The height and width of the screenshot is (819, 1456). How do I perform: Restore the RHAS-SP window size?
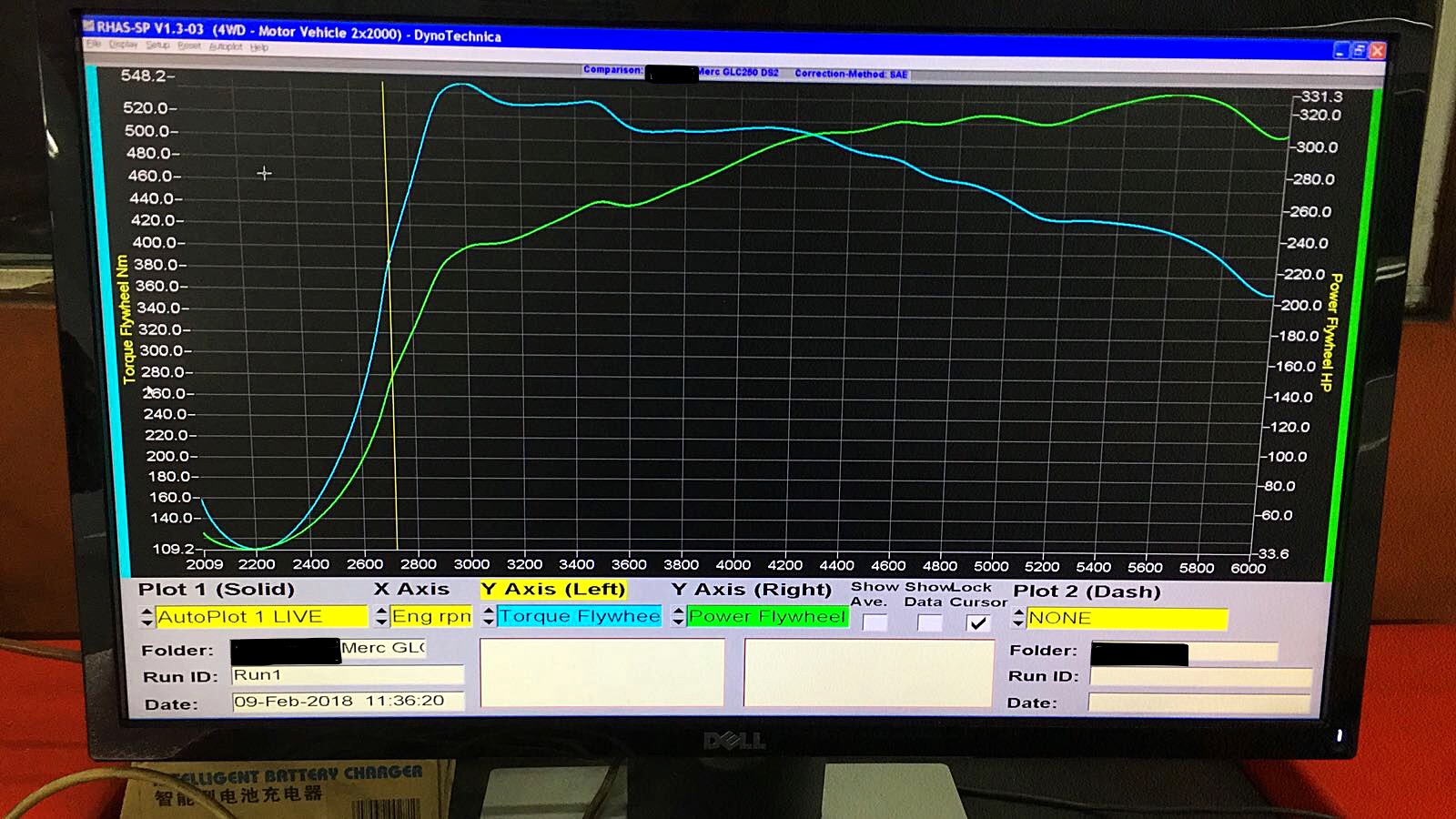click(x=1358, y=51)
